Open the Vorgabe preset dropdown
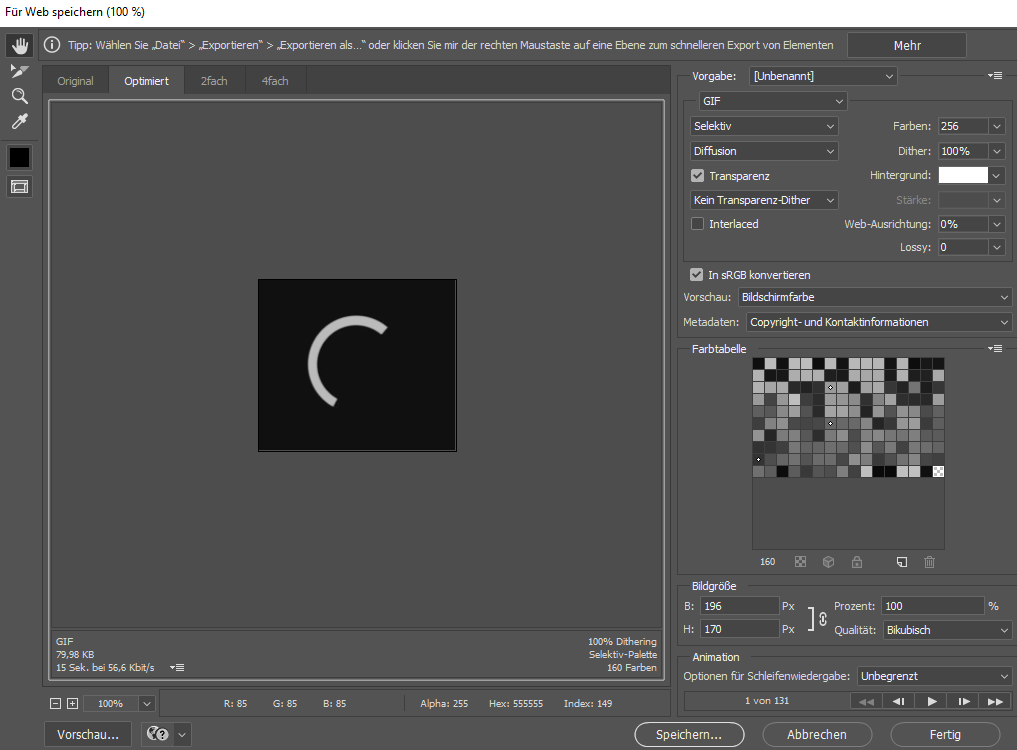 (823, 76)
